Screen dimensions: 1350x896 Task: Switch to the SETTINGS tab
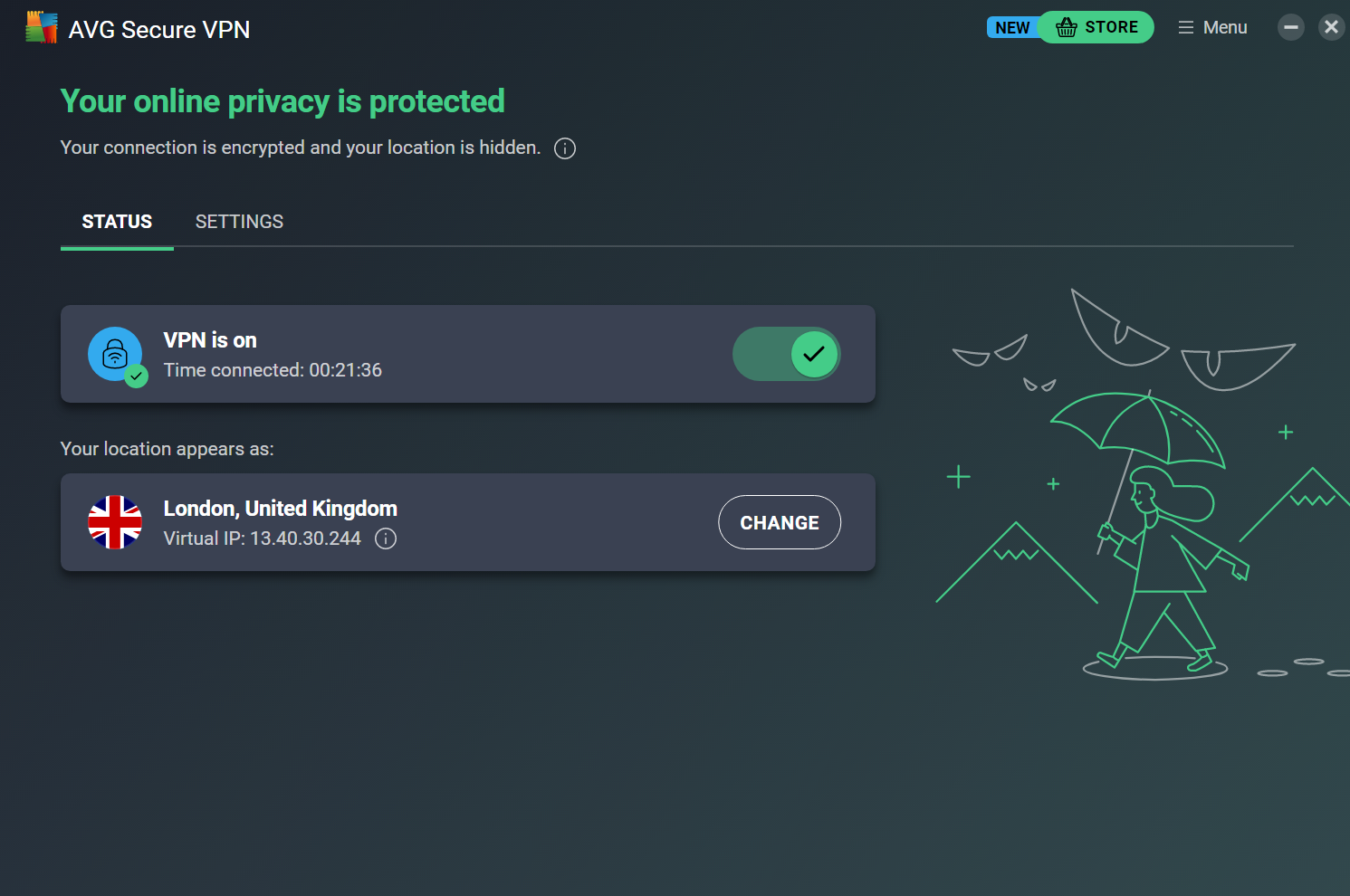point(239,221)
